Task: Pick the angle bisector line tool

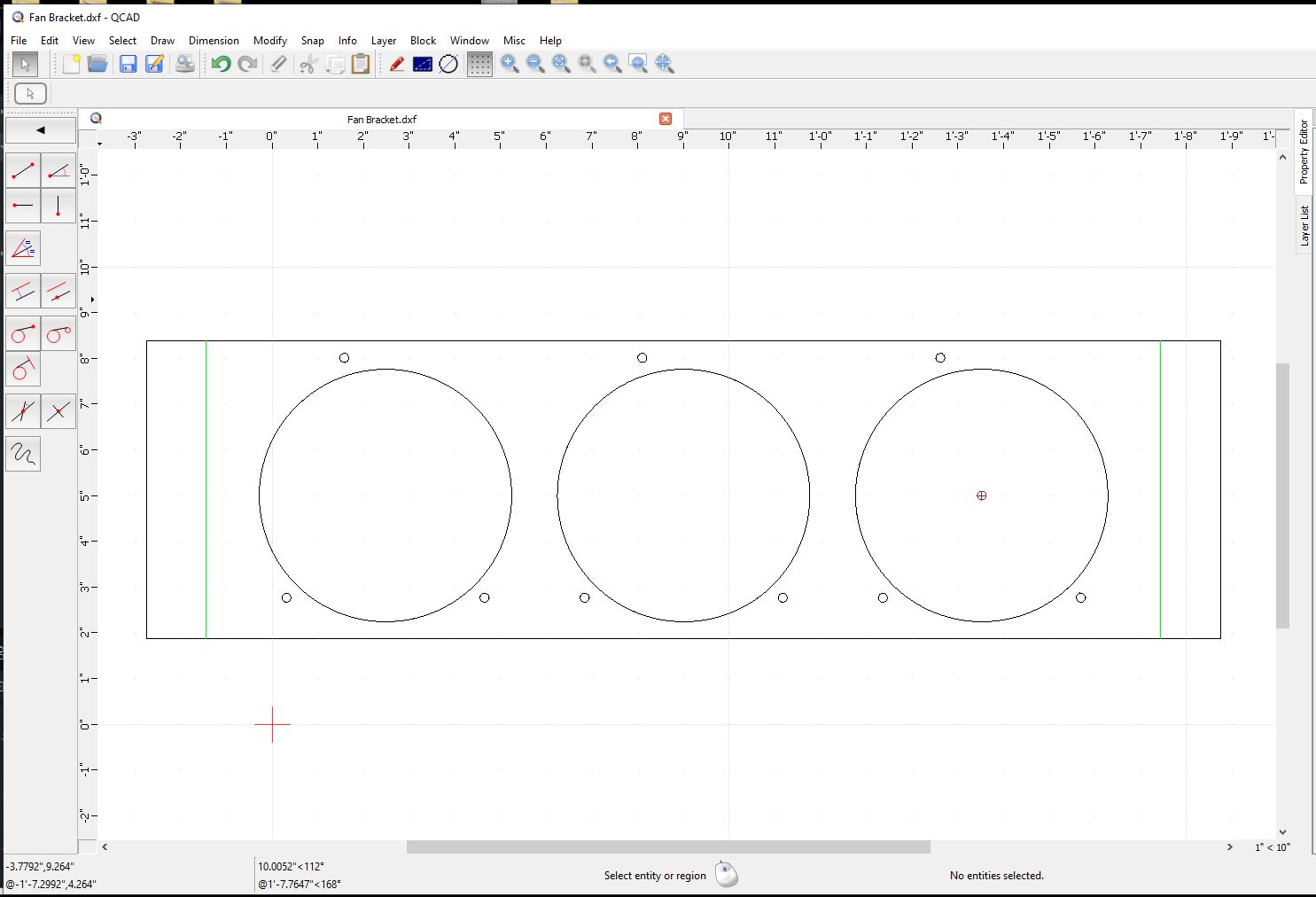Action: click(x=23, y=249)
